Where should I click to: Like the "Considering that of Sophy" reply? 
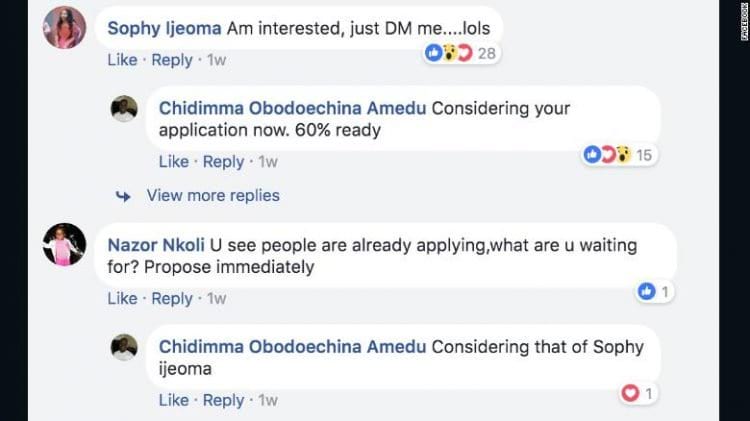tap(174, 400)
